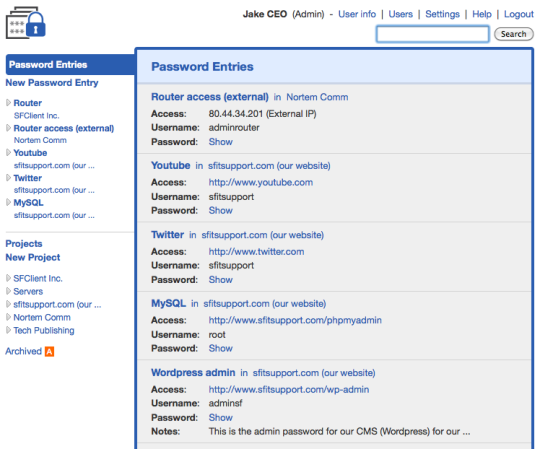Select the Password Entries sidebar tab
This screenshot has height=449, width=540.
[70, 64]
